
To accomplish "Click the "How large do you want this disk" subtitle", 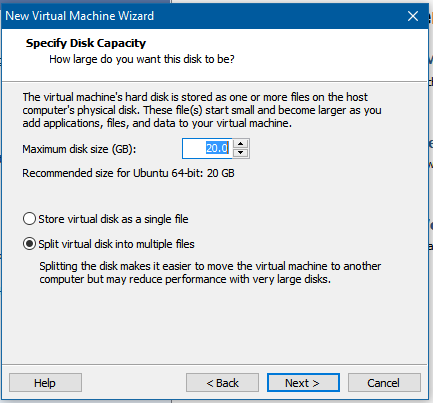I will 142,59.
